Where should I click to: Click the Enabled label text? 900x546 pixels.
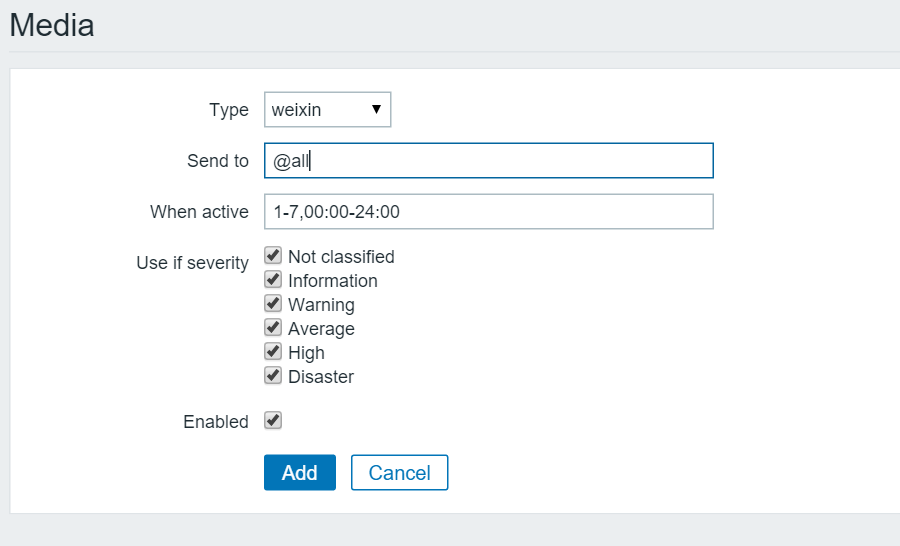[x=215, y=422]
